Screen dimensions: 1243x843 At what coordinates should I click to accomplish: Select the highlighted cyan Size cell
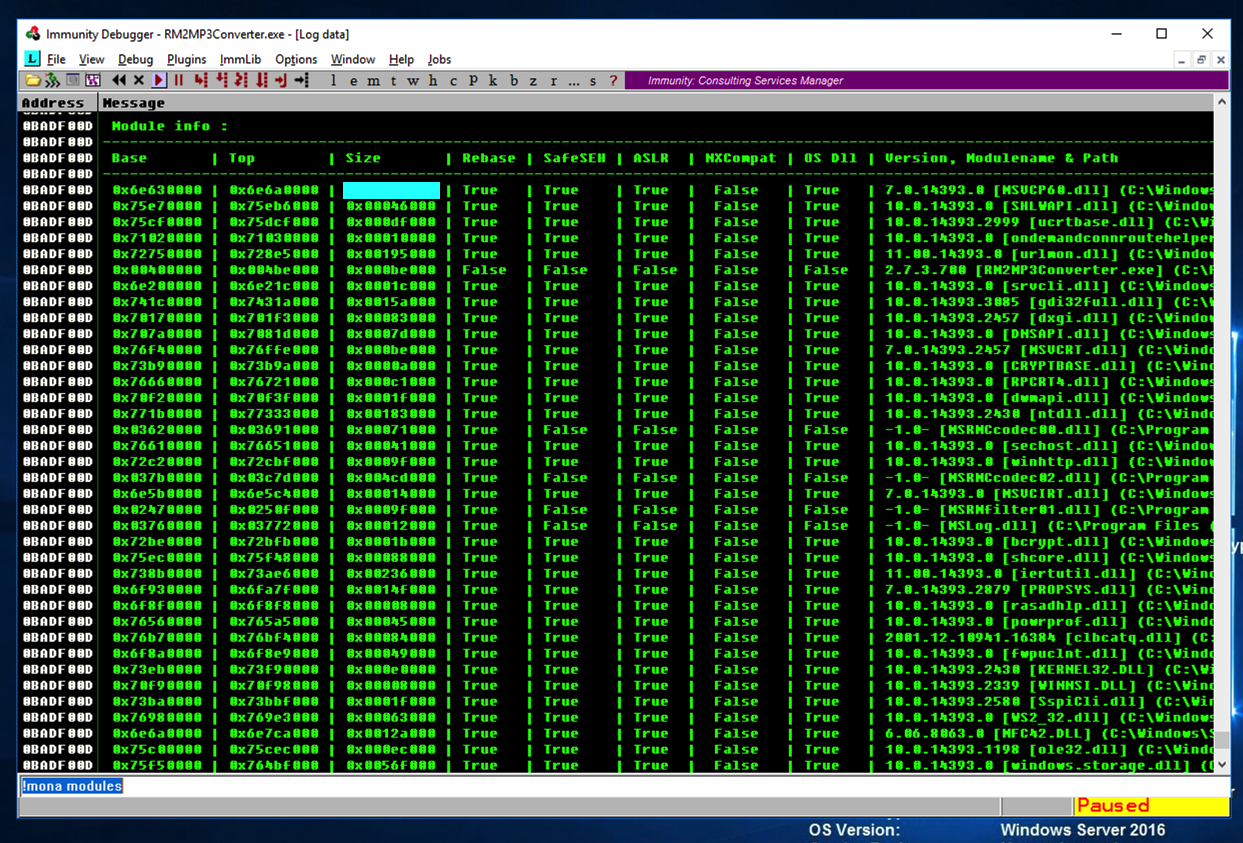[391, 190]
